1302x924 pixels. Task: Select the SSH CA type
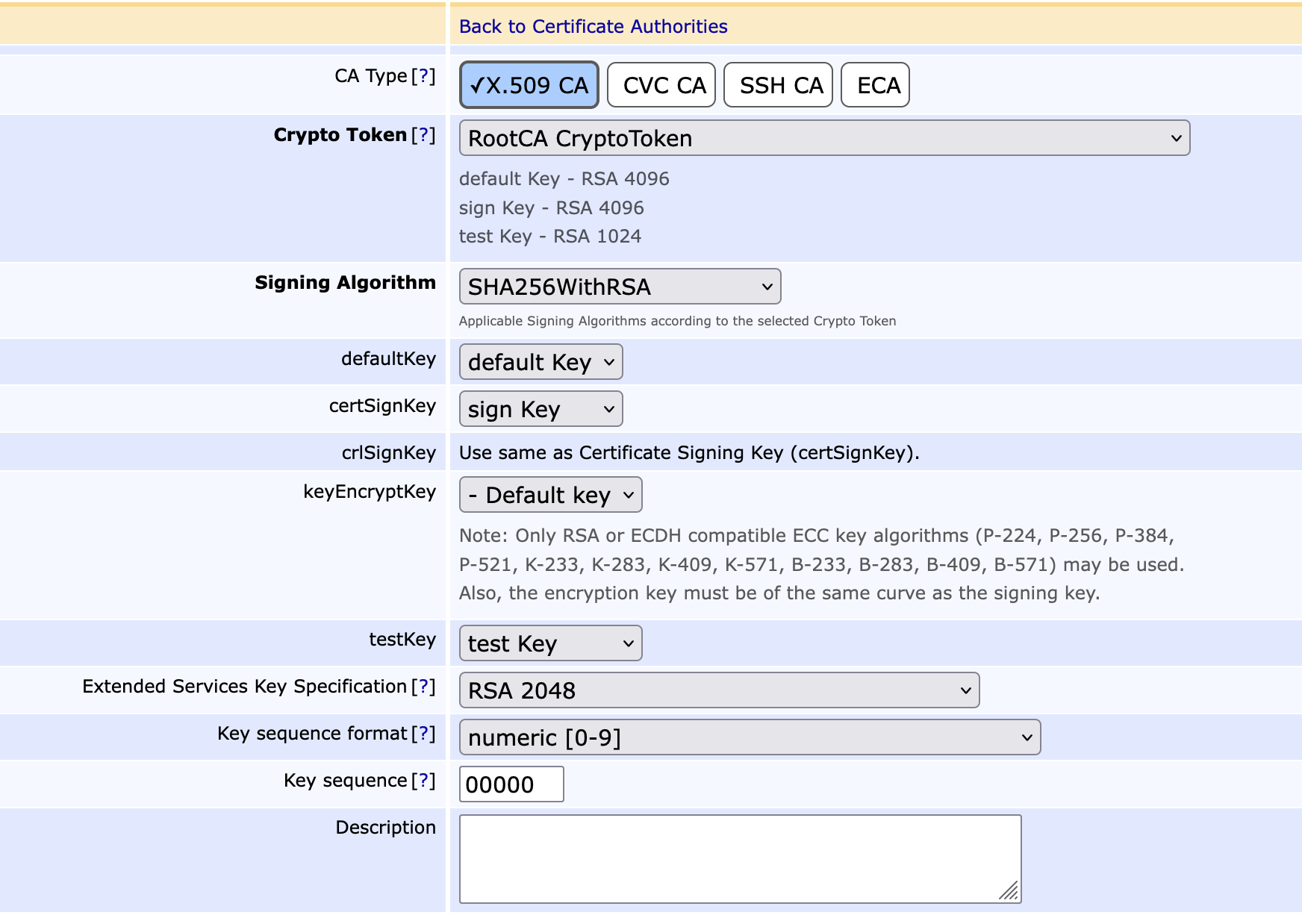pyautogui.click(x=778, y=85)
